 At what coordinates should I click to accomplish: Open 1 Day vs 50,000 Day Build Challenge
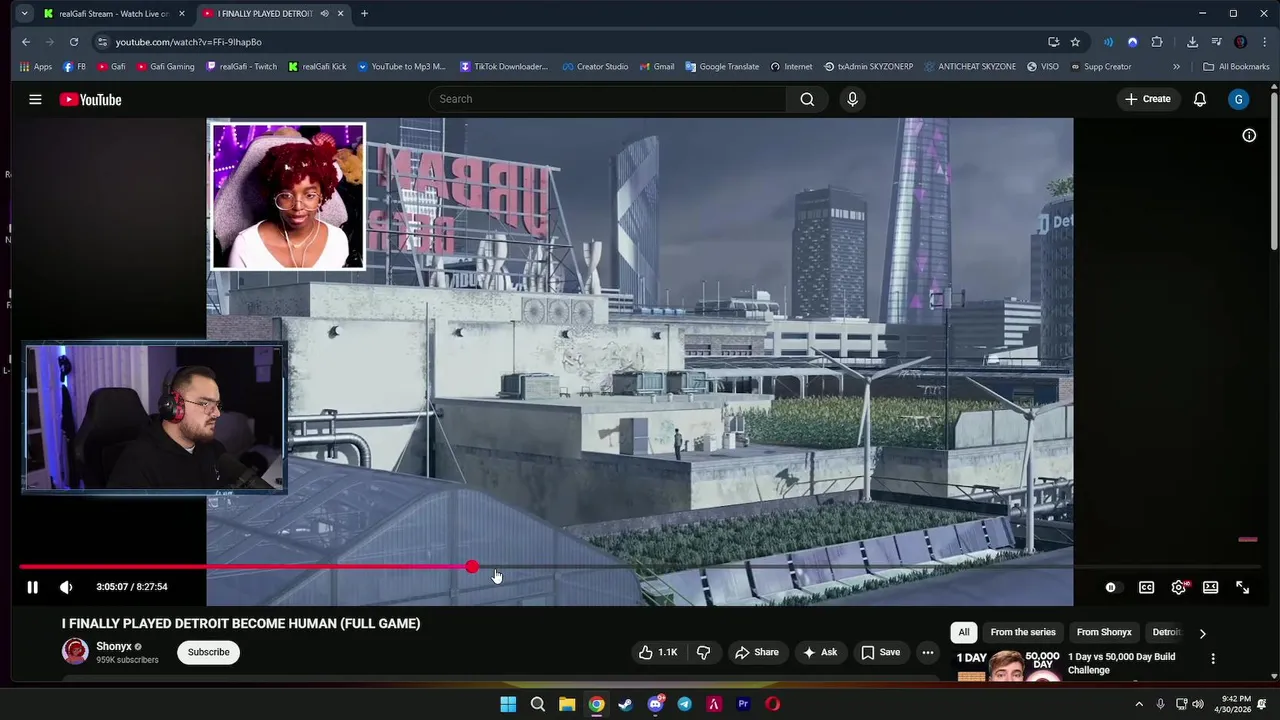[x=1121, y=663]
